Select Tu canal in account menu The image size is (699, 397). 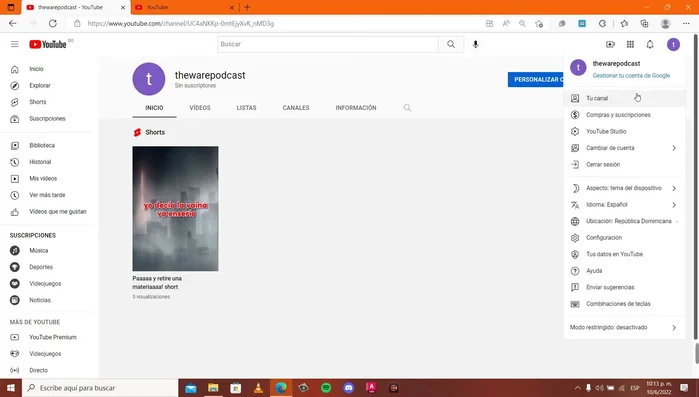point(625,98)
